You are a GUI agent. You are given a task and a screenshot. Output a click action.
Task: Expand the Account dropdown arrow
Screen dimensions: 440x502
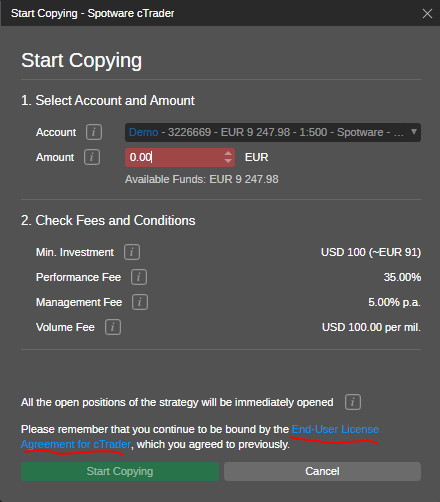[x=414, y=132]
